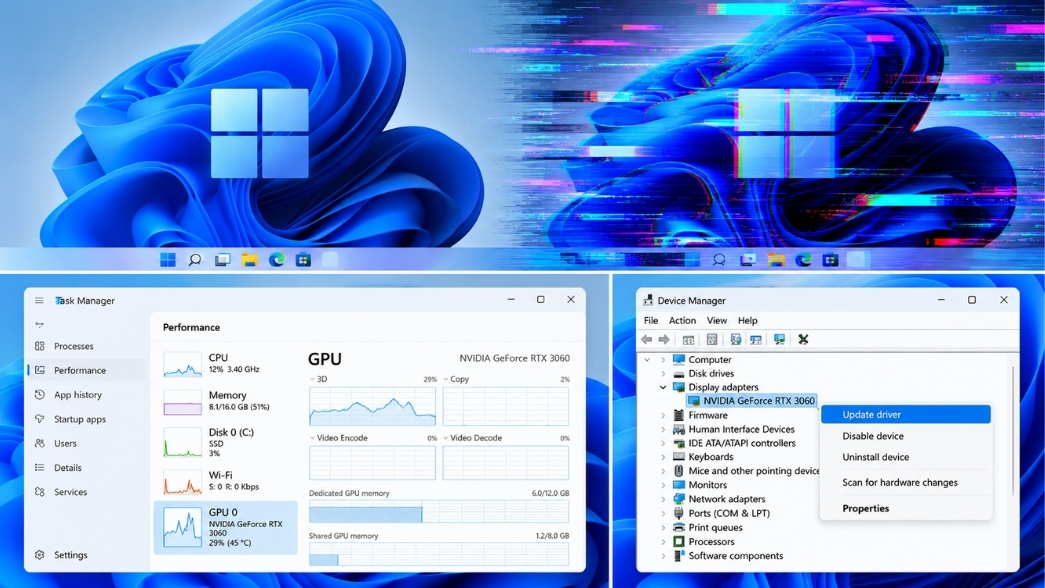Select the Memory performance entry
This screenshot has width=1045, height=588.
pos(225,401)
